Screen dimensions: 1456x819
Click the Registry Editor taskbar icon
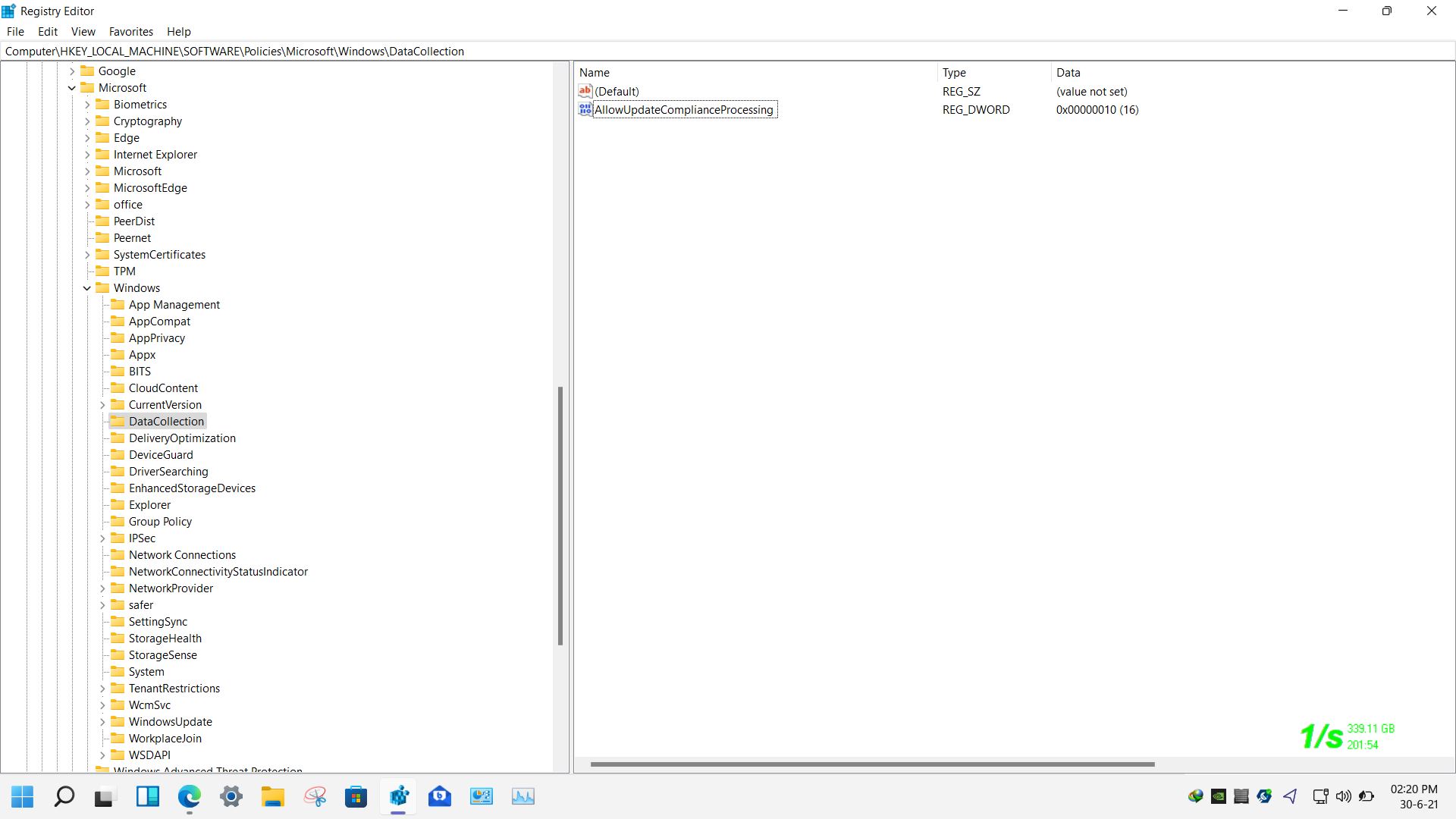(399, 796)
